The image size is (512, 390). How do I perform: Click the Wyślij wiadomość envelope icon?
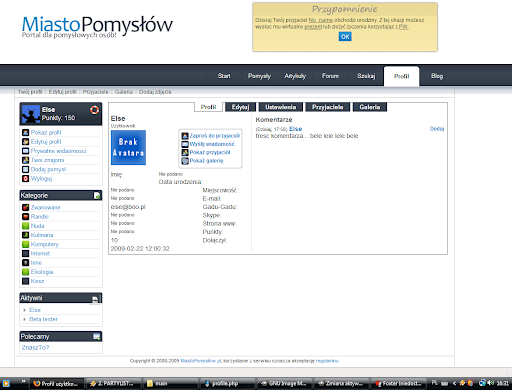(x=185, y=144)
